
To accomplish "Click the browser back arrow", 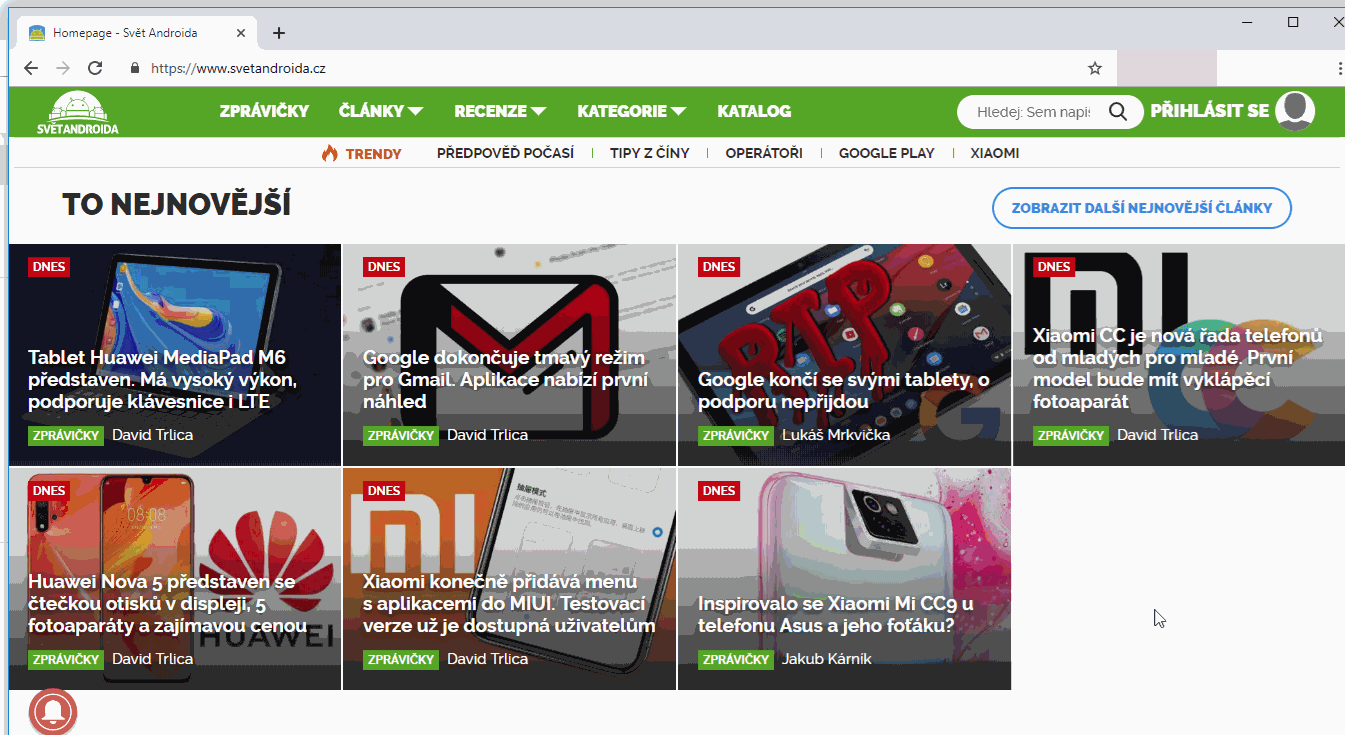I will (31, 68).
